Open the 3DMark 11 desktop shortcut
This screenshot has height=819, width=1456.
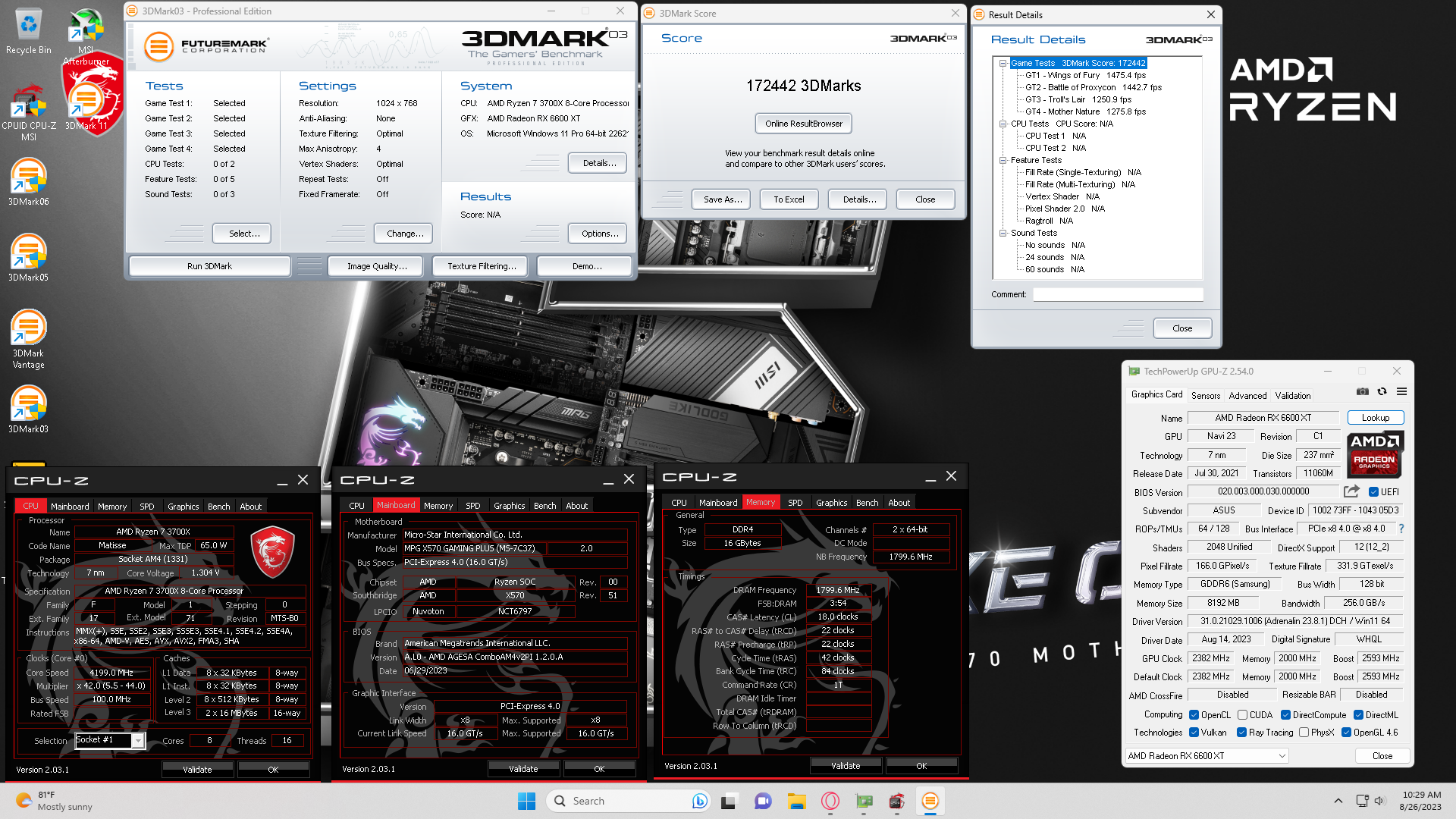tap(86, 106)
